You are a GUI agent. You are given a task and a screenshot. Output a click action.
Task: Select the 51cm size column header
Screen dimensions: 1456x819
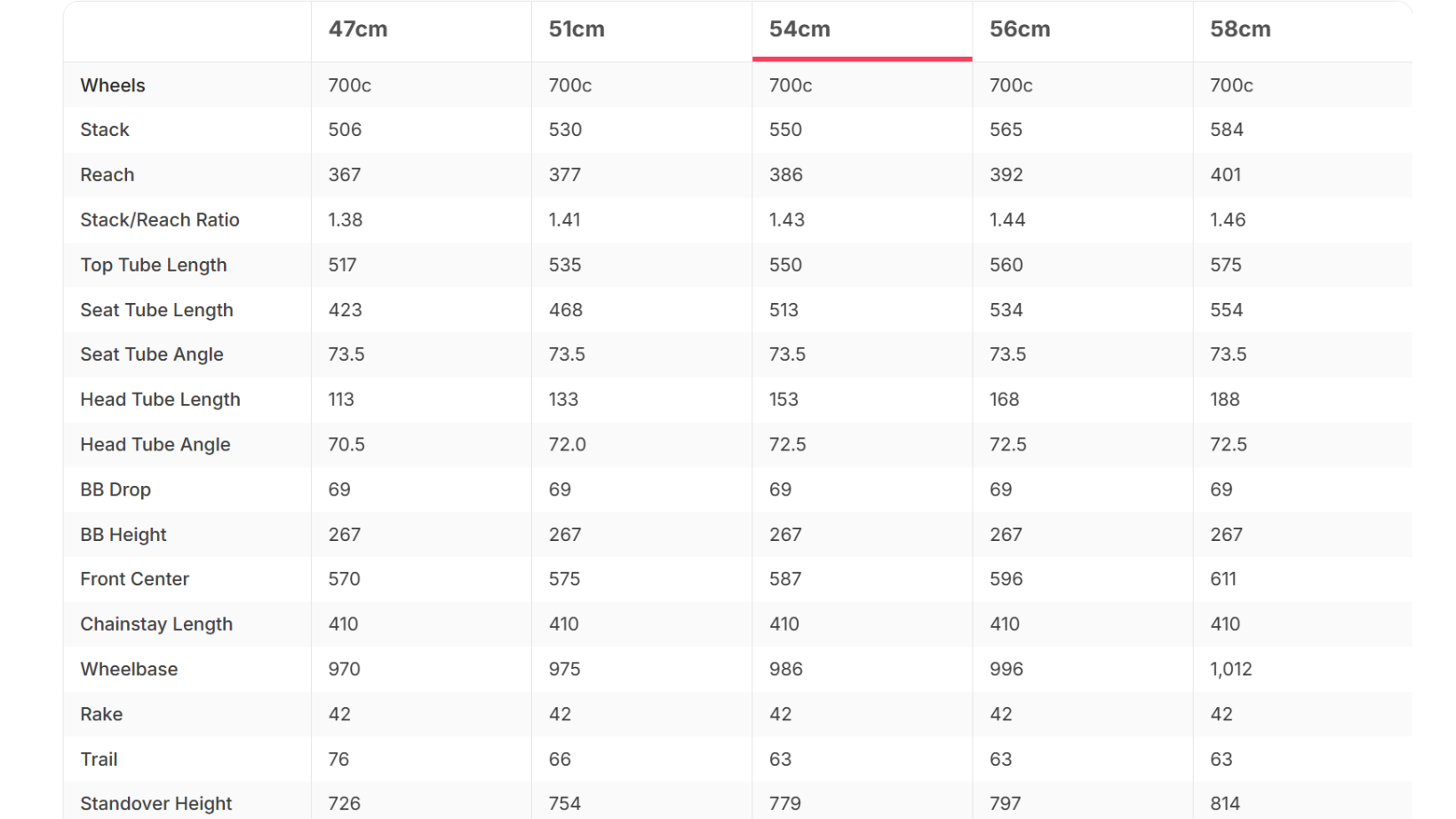click(577, 29)
